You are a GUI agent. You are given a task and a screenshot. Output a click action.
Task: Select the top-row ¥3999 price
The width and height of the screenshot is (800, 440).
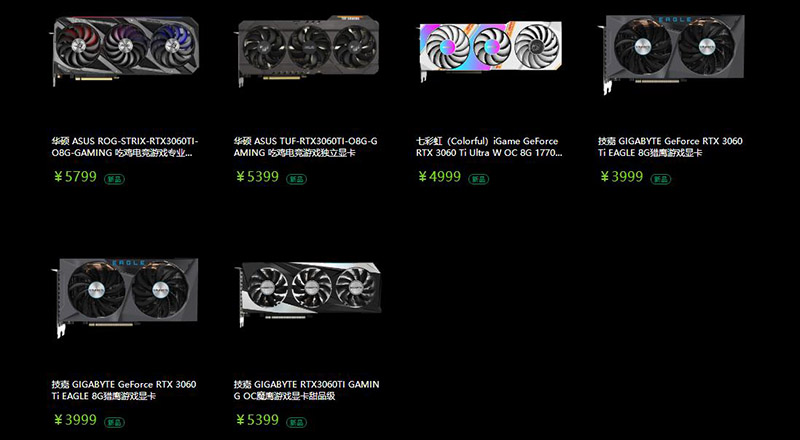[x=621, y=177]
